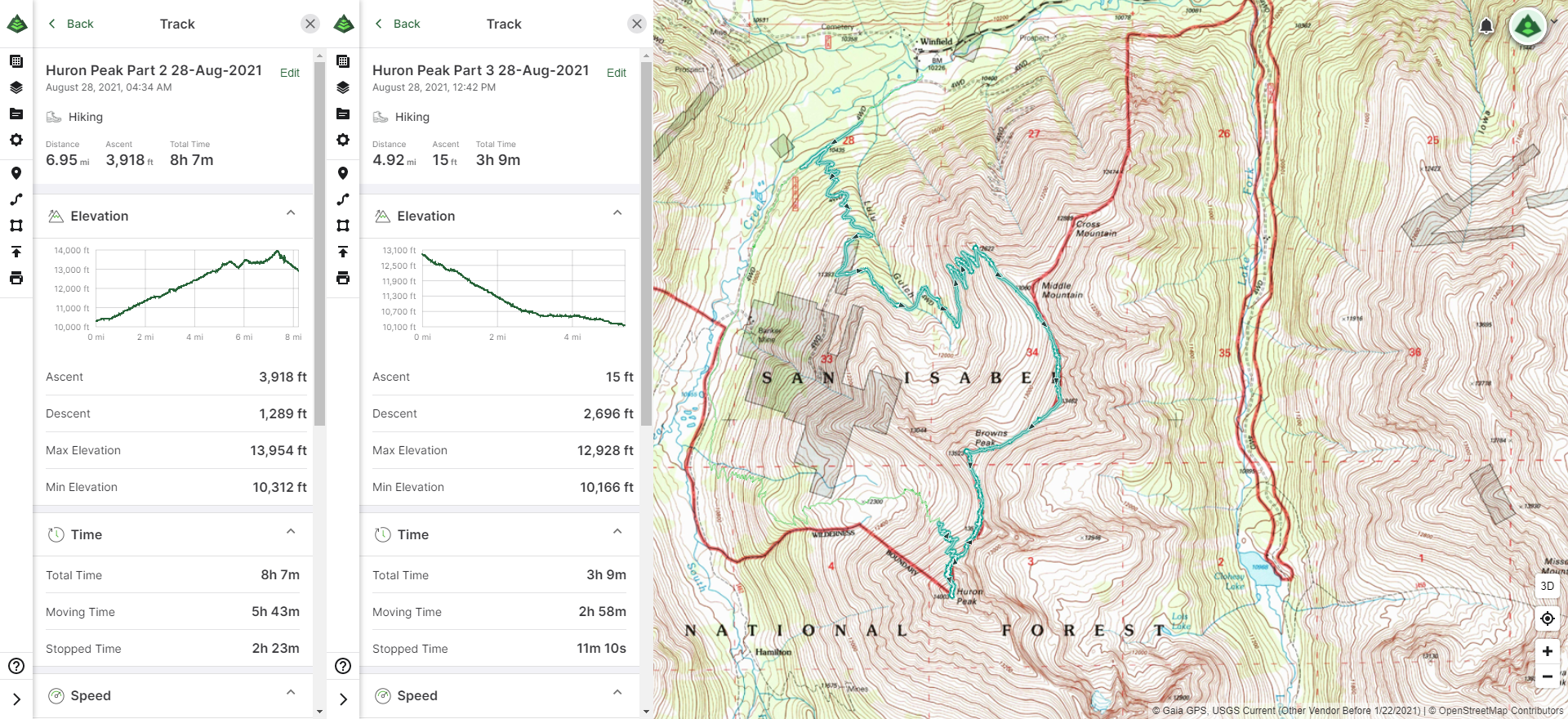Viewport: 1568px width, 719px height.
Task: Open saved folders icon in second sidebar
Action: [x=343, y=114]
